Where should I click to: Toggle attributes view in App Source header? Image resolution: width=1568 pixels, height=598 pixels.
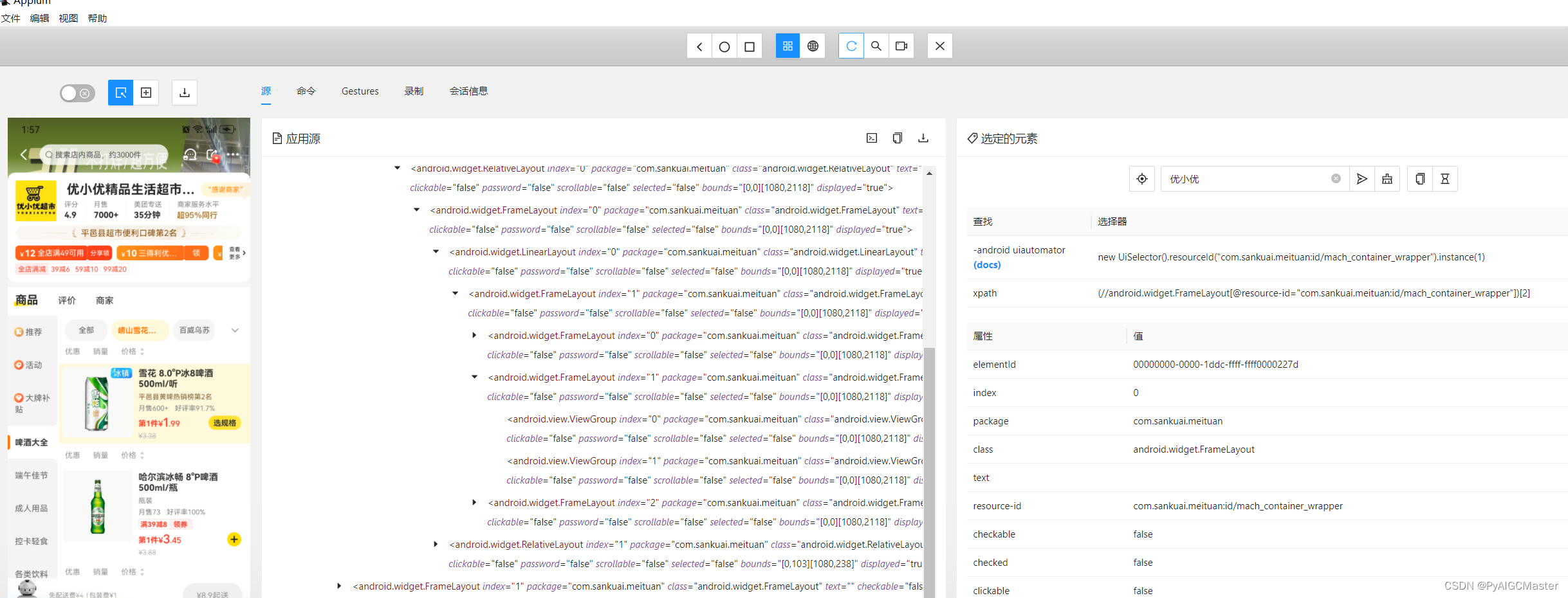872,138
